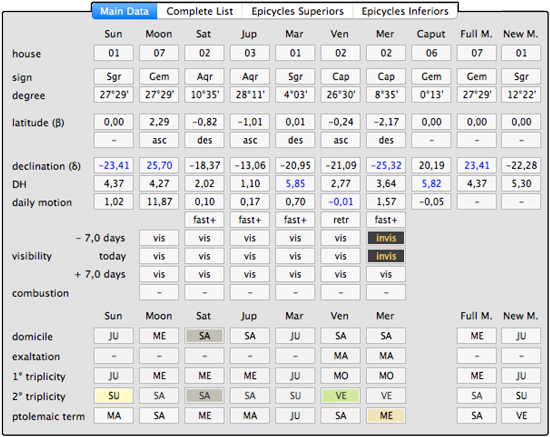This screenshot has width=550, height=437.
Task: Click the New M. degree field 12°22'
Action: point(521,95)
